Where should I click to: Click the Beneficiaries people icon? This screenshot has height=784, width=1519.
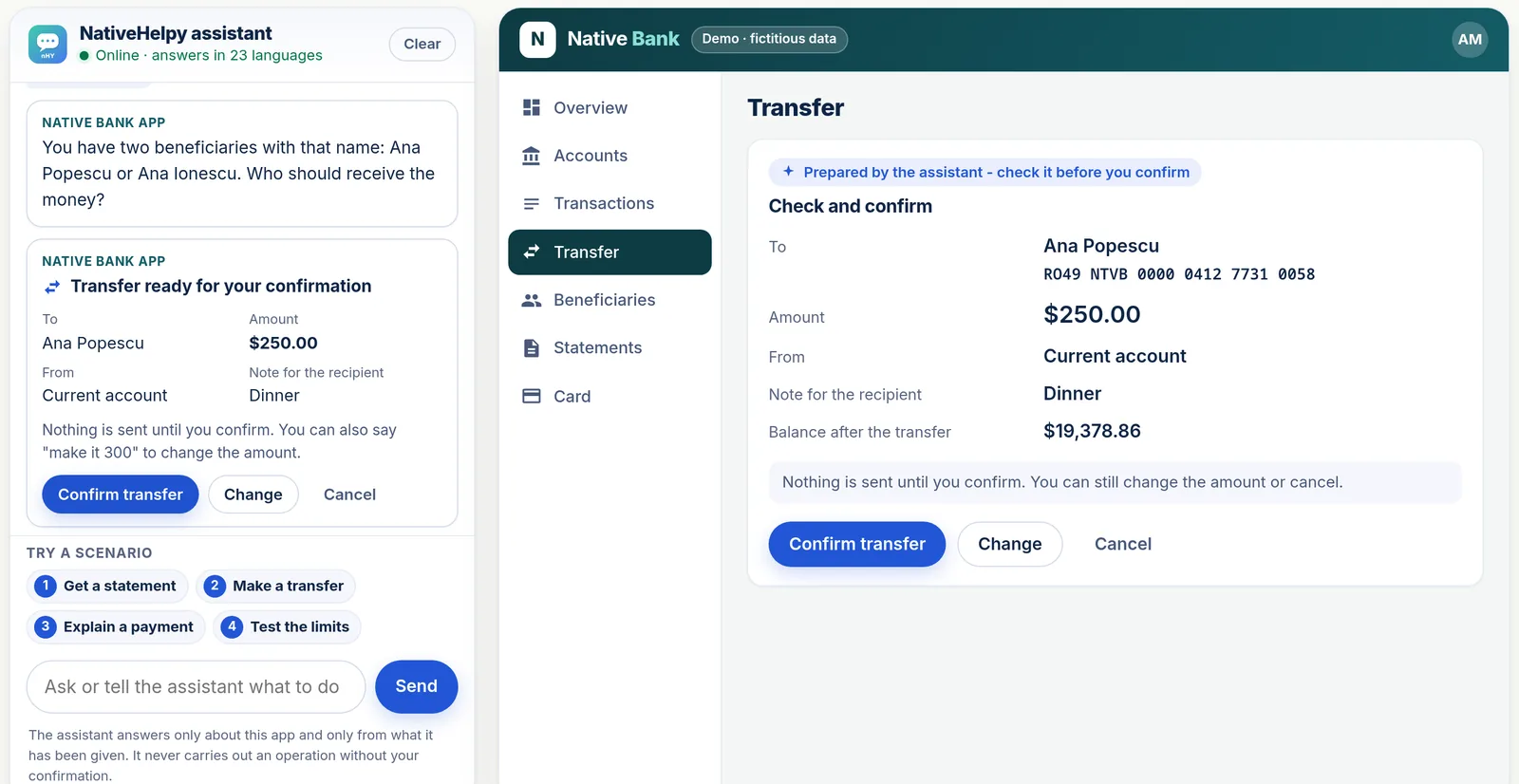coord(532,300)
